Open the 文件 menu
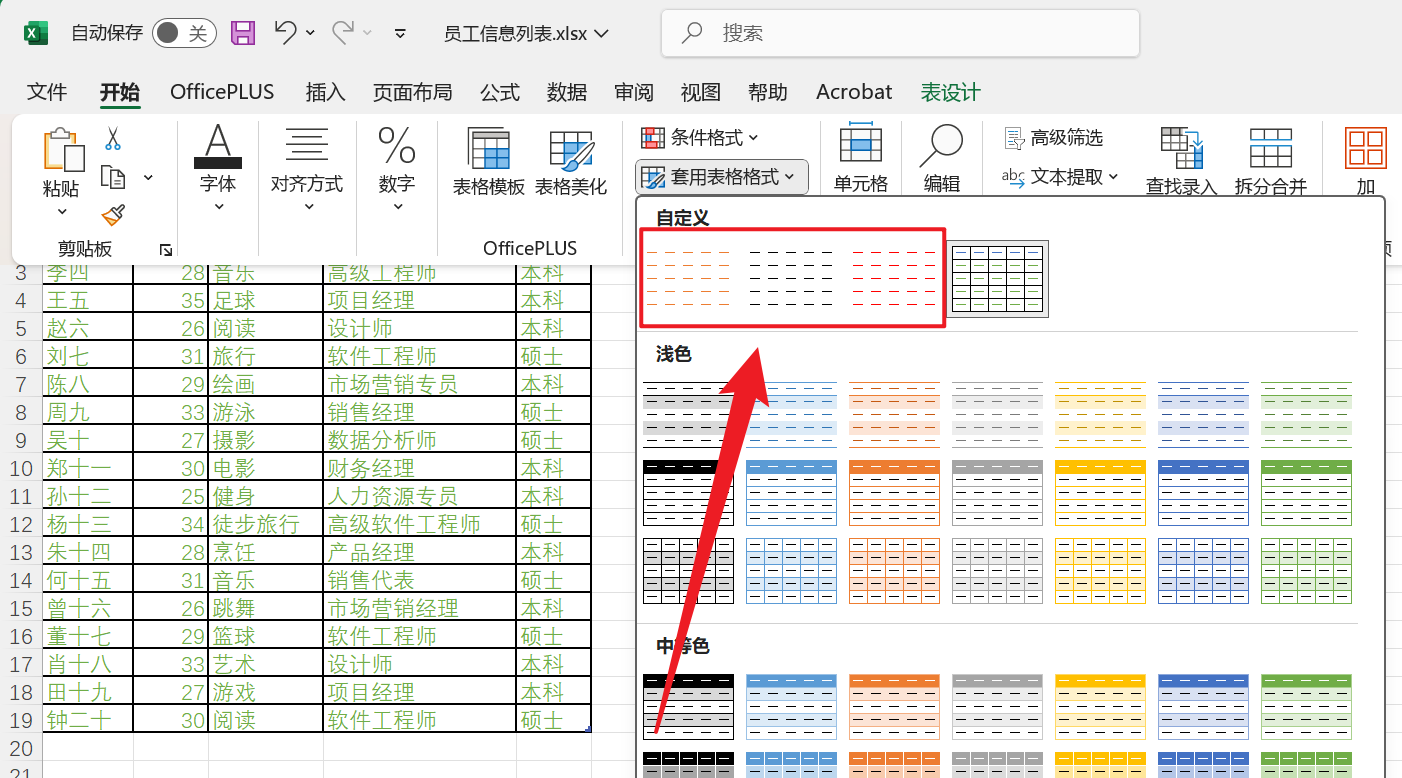1402x778 pixels. click(47, 92)
